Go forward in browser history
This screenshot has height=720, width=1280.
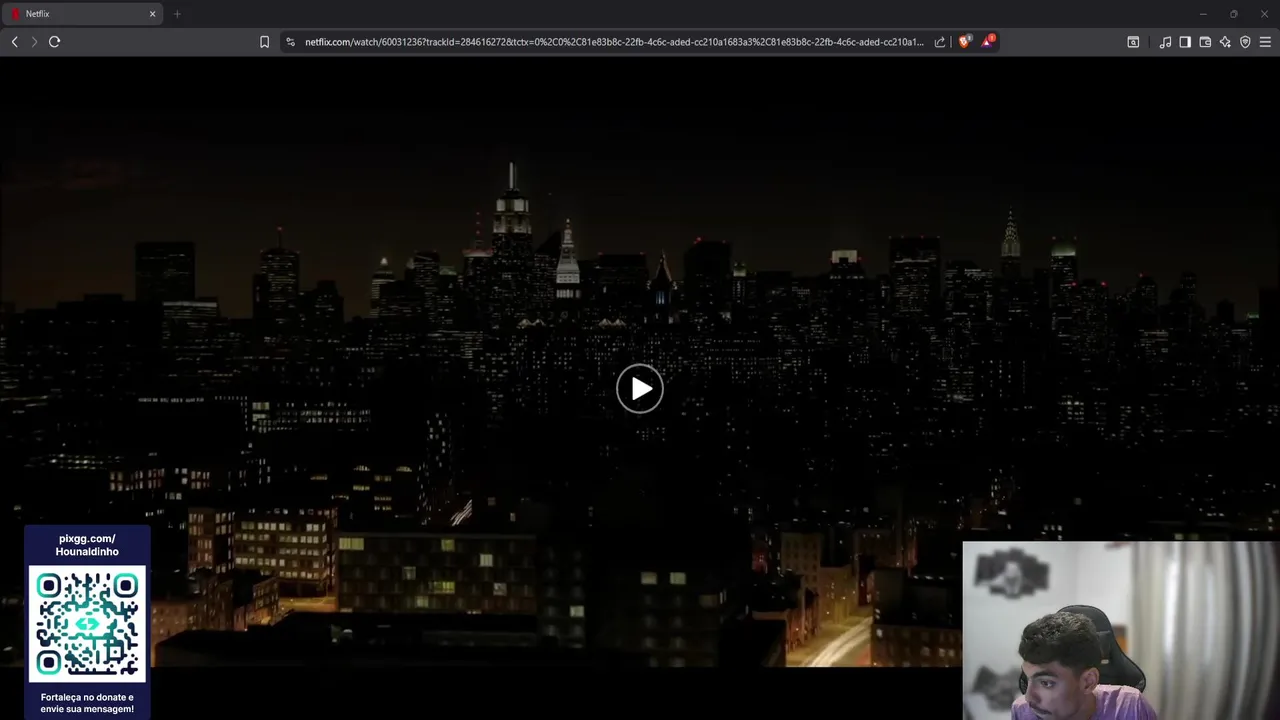point(34,42)
